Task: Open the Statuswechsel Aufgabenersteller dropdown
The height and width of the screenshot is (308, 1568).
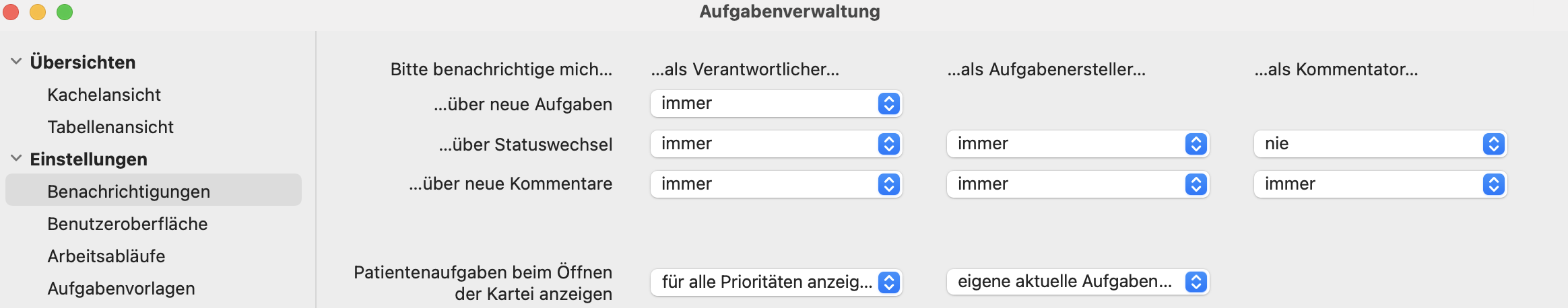Action: pyautogui.click(x=1078, y=144)
